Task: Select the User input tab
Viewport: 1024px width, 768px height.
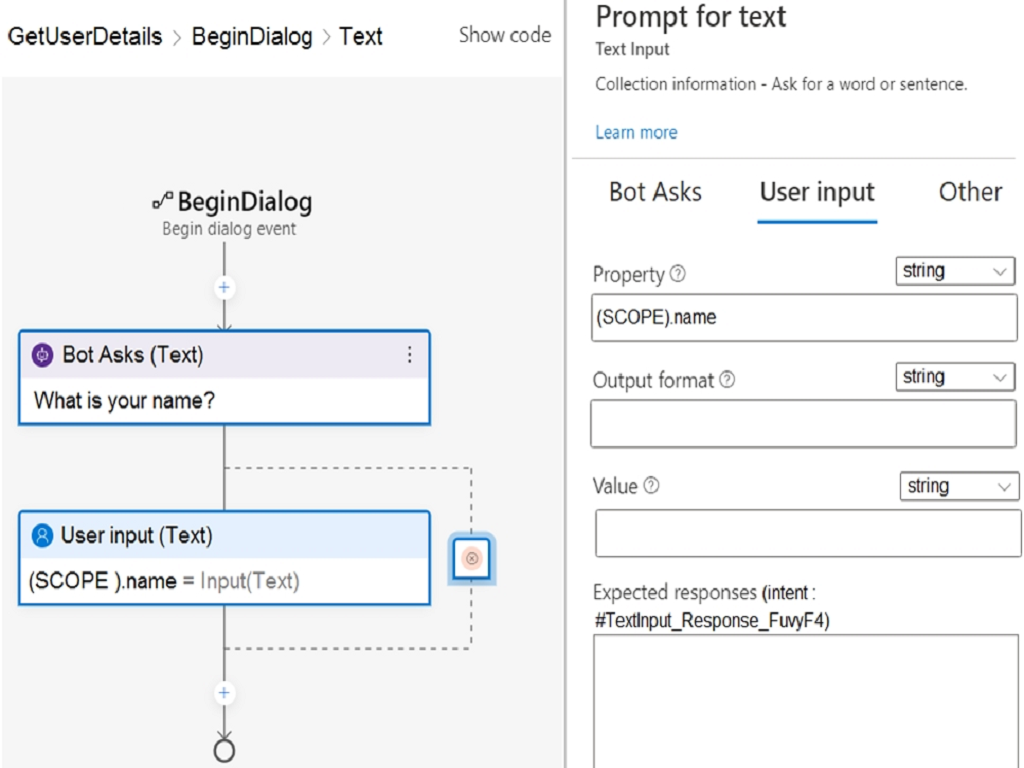Action: (x=817, y=192)
